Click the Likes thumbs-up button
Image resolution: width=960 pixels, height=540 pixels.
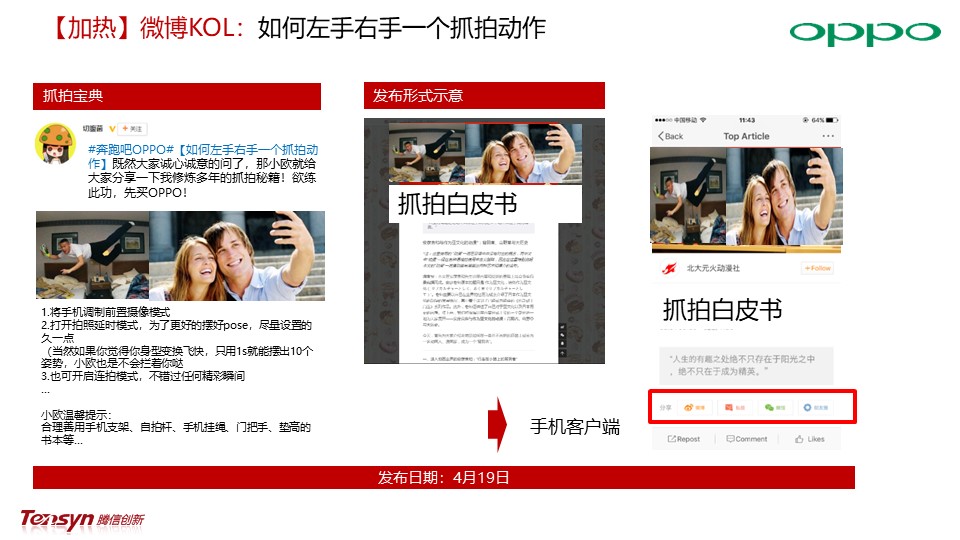[x=809, y=439]
